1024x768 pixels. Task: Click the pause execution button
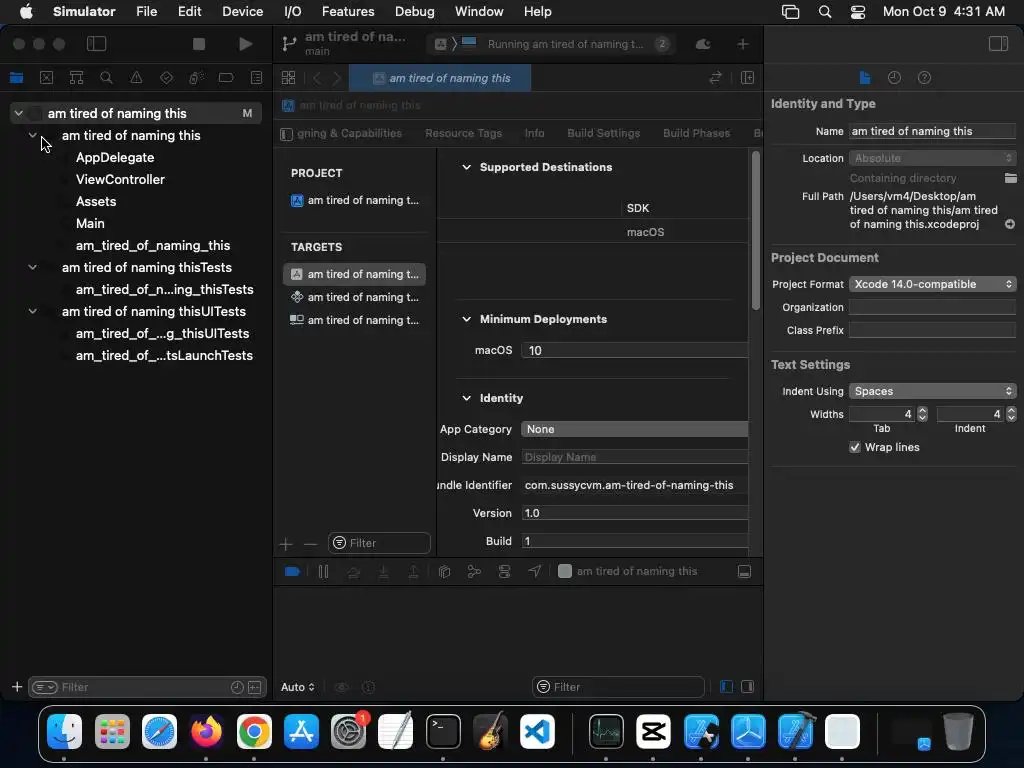click(323, 571)
